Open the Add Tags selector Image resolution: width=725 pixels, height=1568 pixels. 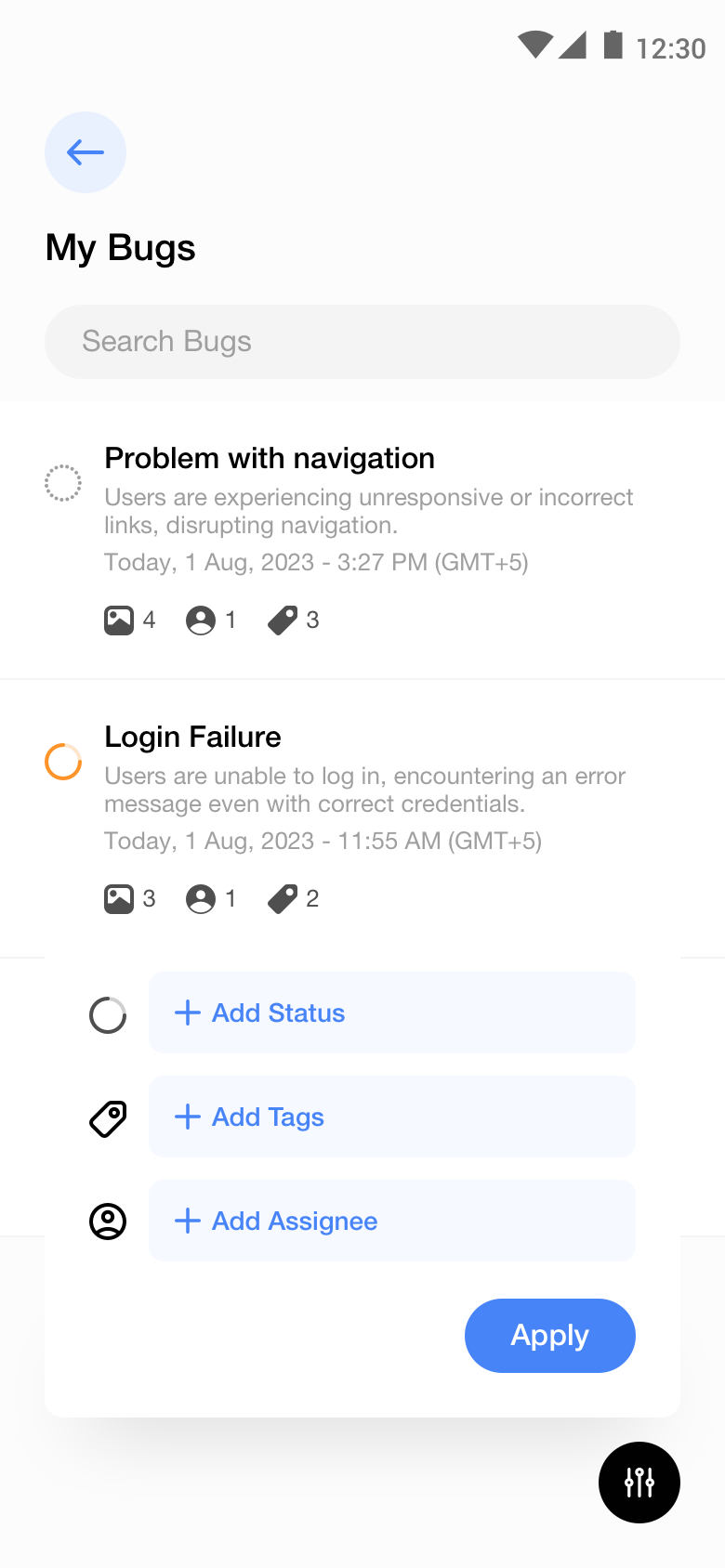392,1117
